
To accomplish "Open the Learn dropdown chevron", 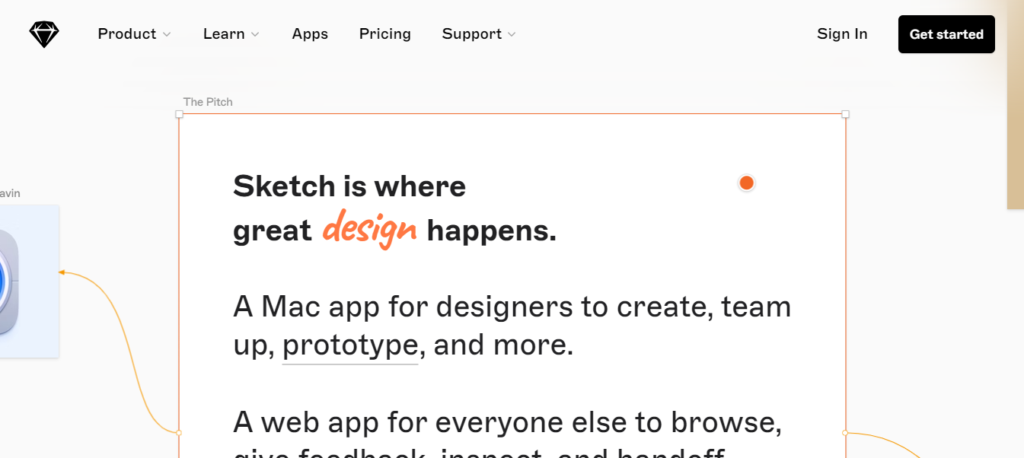I will (x=255, y=35).
